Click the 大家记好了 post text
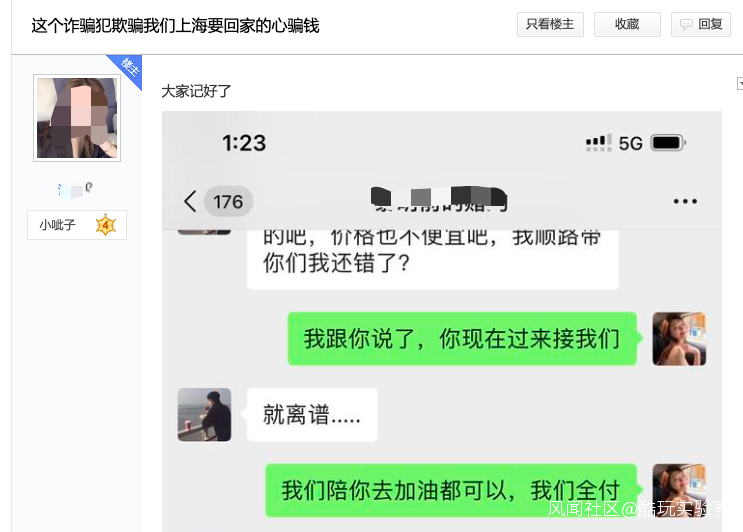743x532 pixels. click(x=196, y=91)
